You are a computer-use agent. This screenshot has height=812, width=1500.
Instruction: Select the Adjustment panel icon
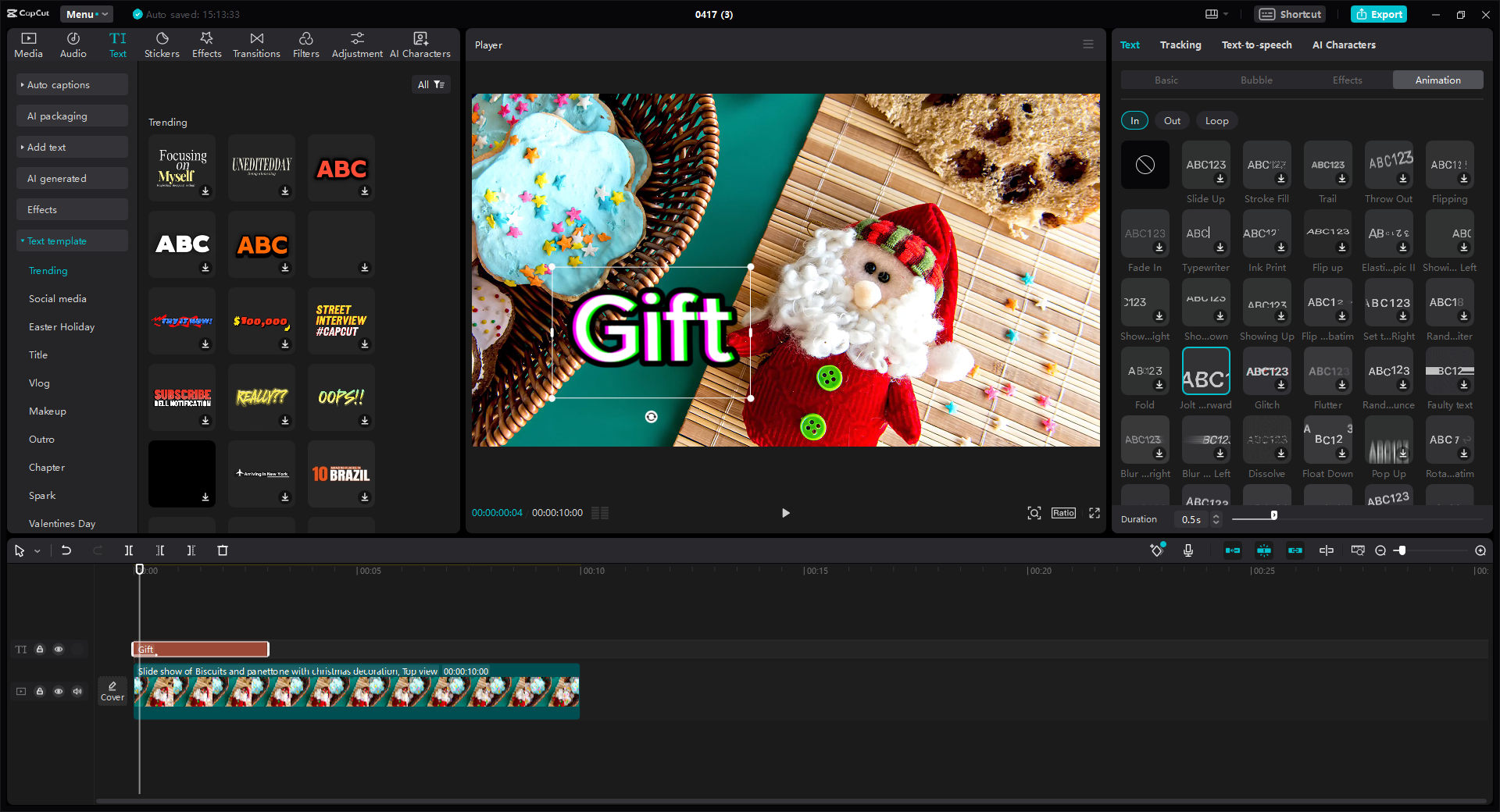click(357, 44)
